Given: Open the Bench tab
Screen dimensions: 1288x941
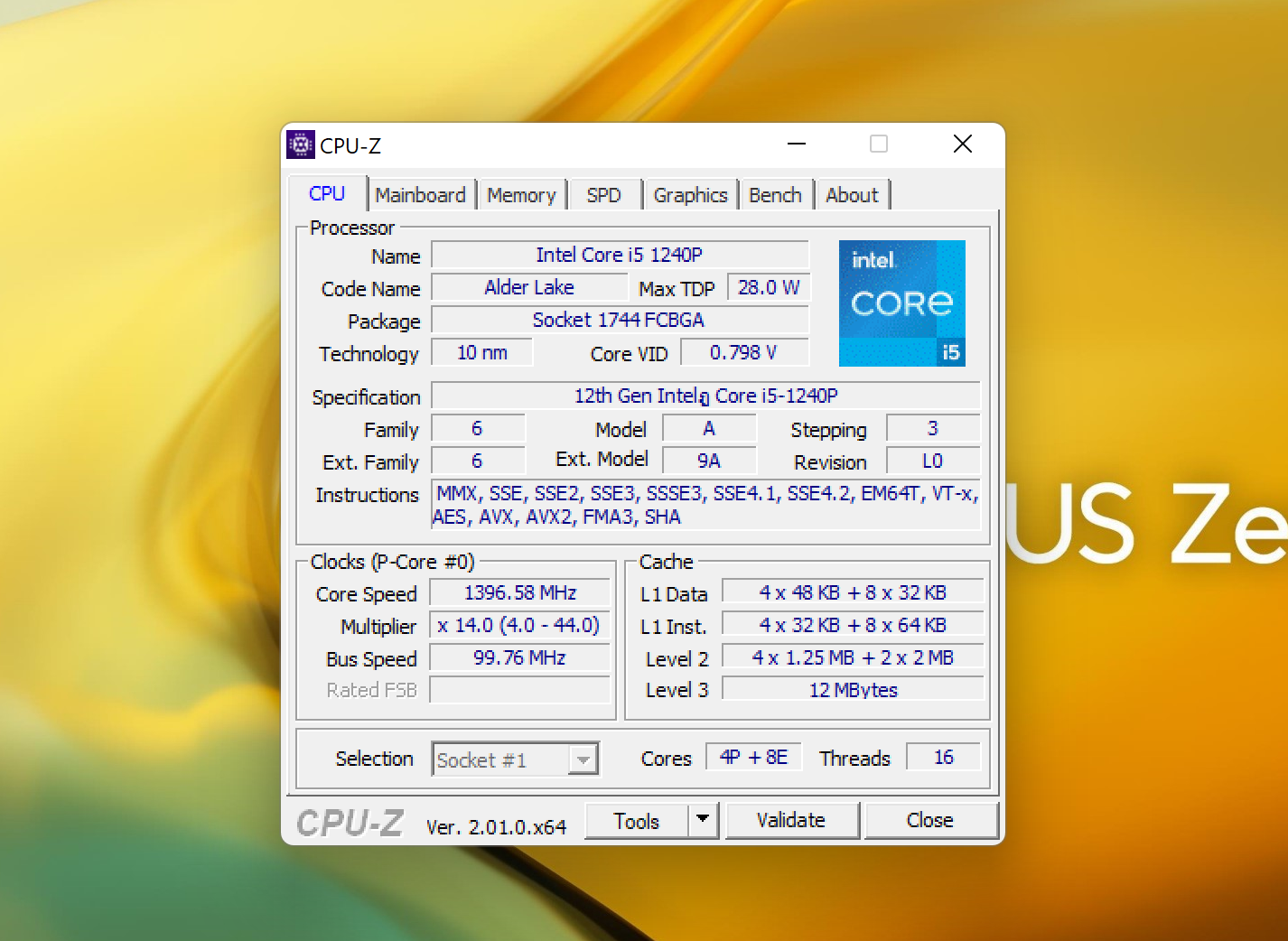Looking at the screenshot, I should tap(776, 195).
